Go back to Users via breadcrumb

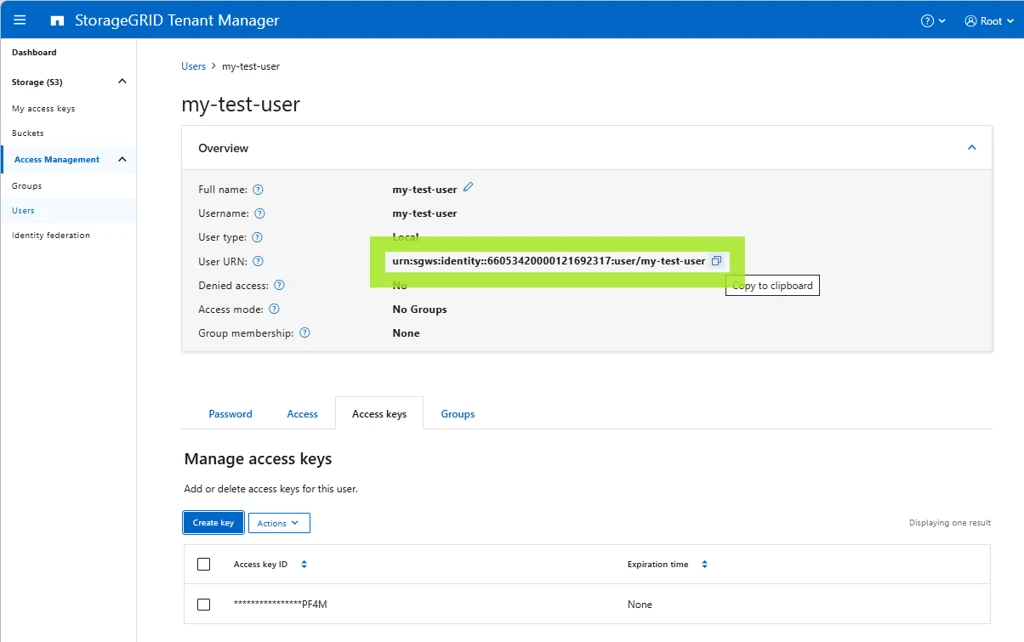(193, 66)
